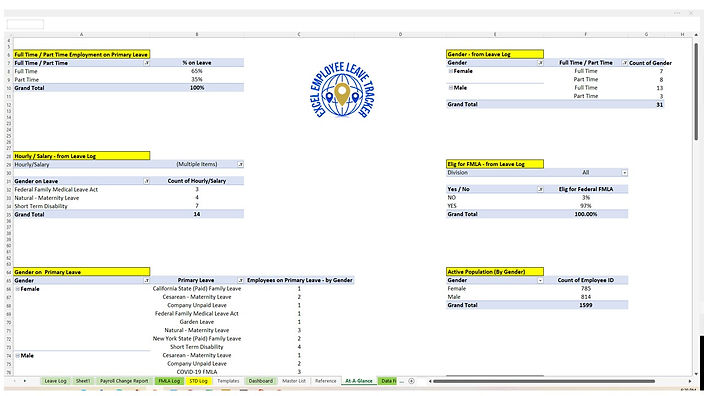Add a new sheet with plus icon

coord(411,381)
